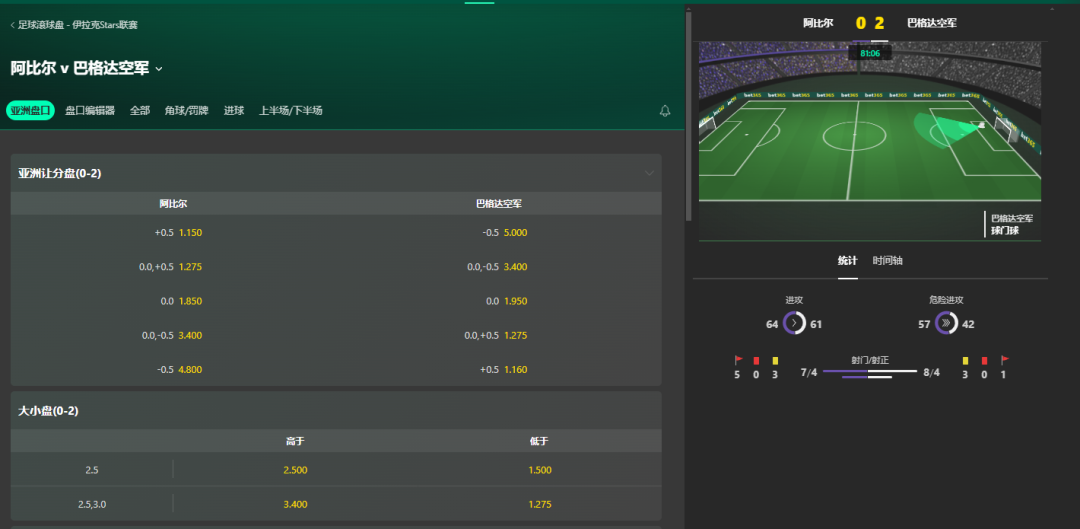Screen dimensions: 1080x529
Task: Switch to the 盘口编辑器 tab
Action: tap(90, 110)
